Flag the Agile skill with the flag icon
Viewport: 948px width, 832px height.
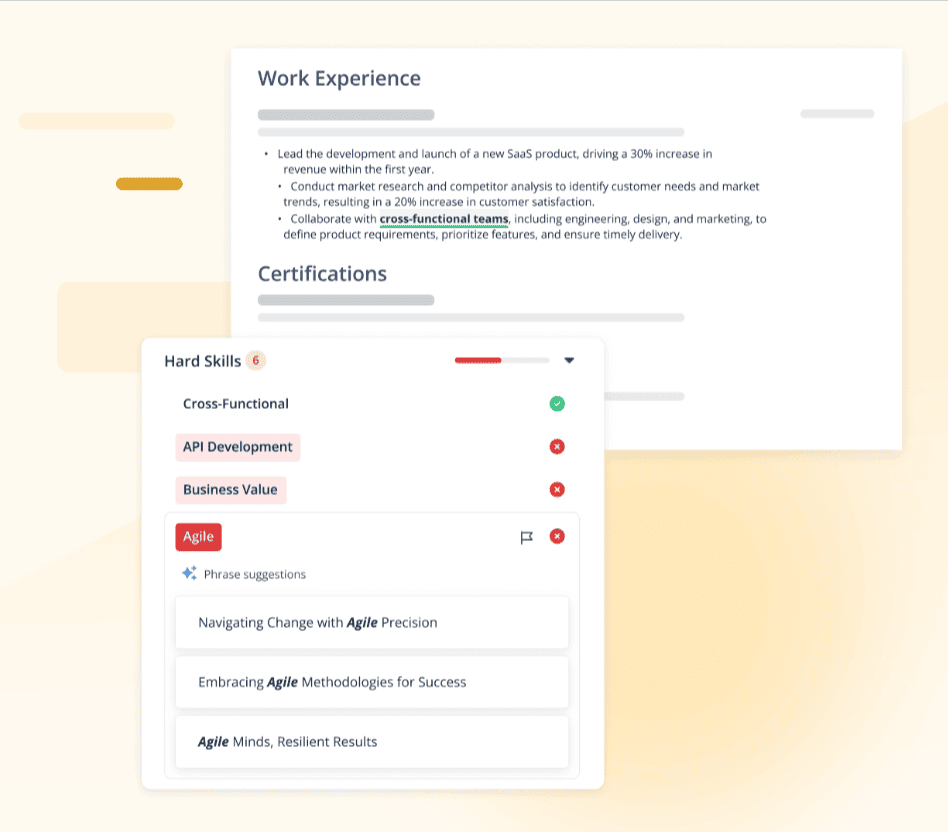point(527,537)
